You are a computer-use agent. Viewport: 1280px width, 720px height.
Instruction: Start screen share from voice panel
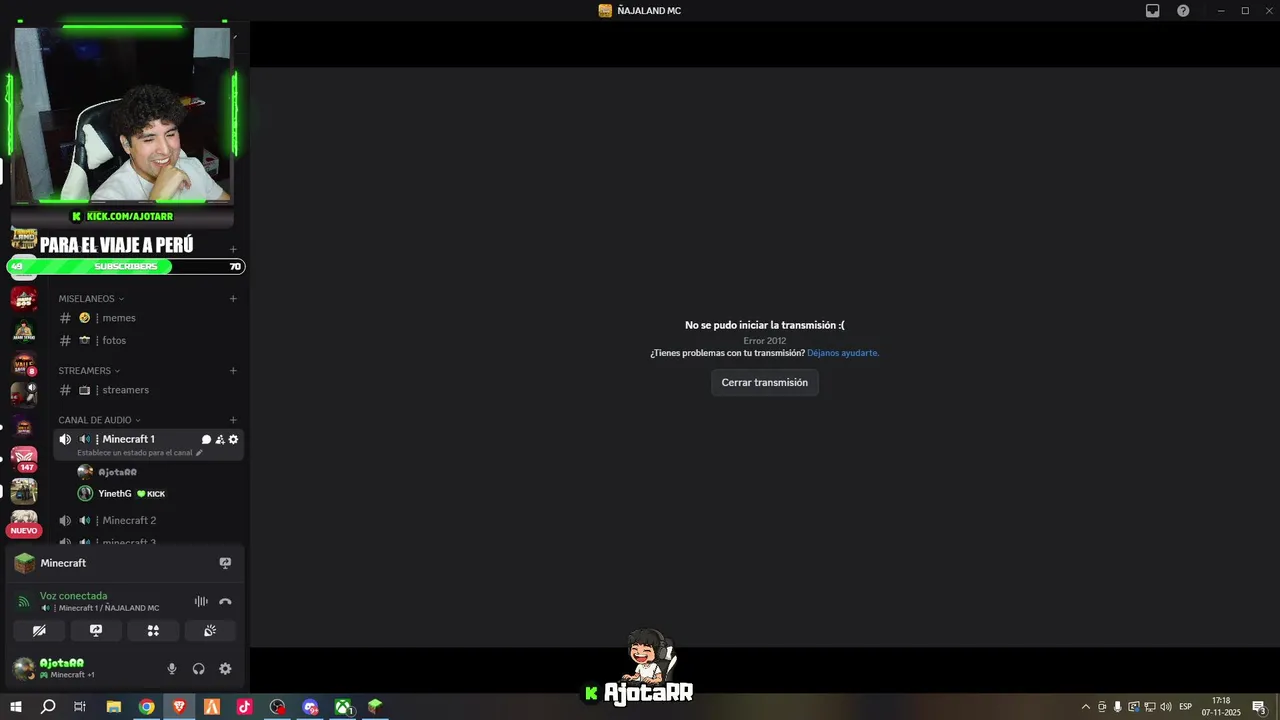pos(96,631)
